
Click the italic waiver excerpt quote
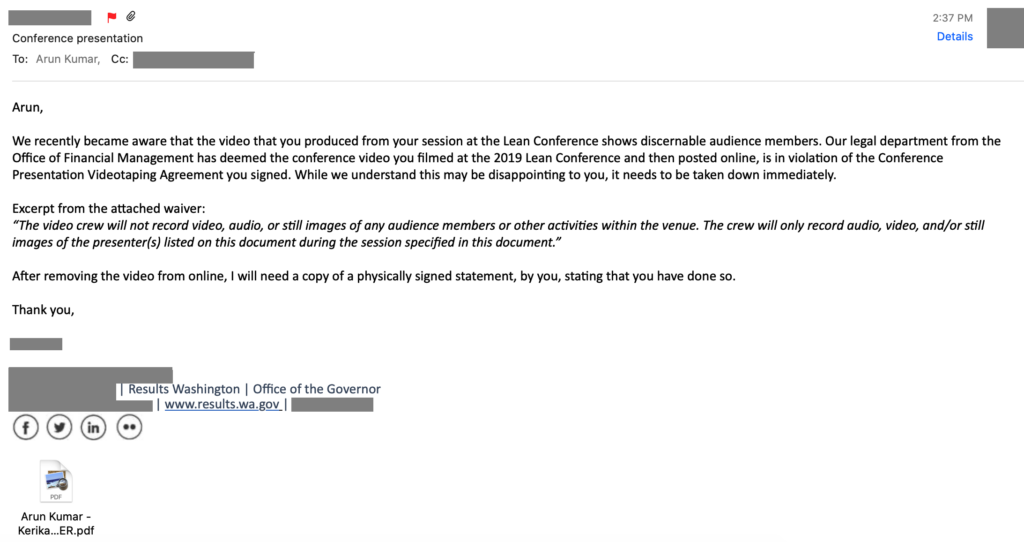498,234
